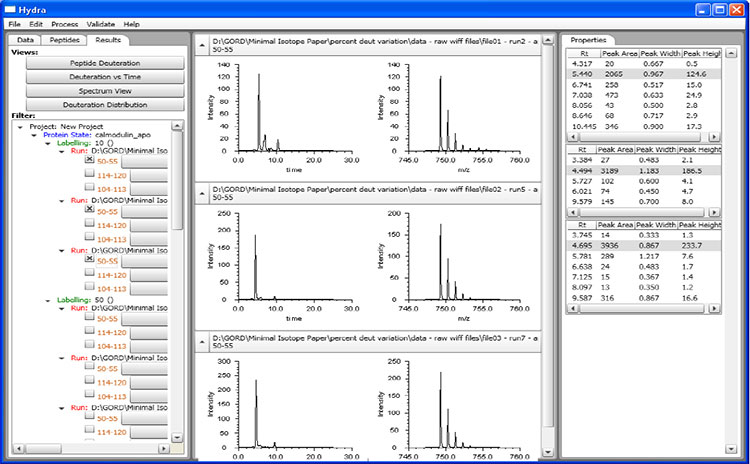Collapse the file03 - run7 chart panel
750x464 pixels.
[202, 342]
